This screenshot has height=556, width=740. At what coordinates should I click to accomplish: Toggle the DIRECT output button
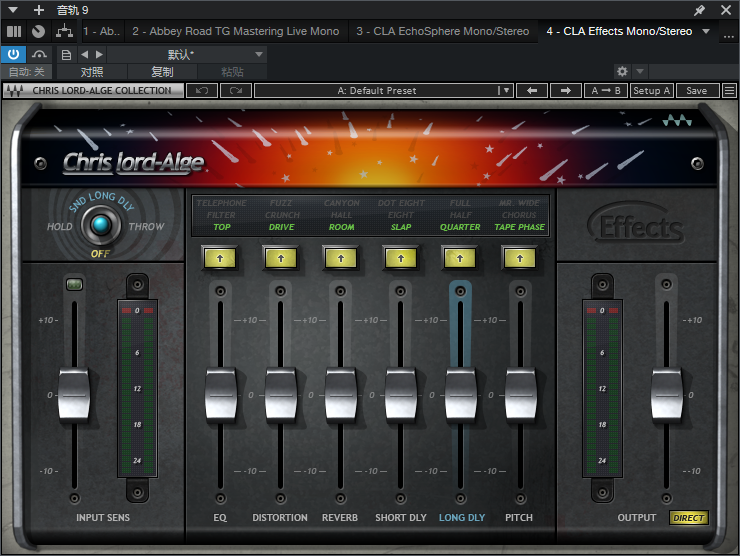pyautogui.click(x=689, y=518)
